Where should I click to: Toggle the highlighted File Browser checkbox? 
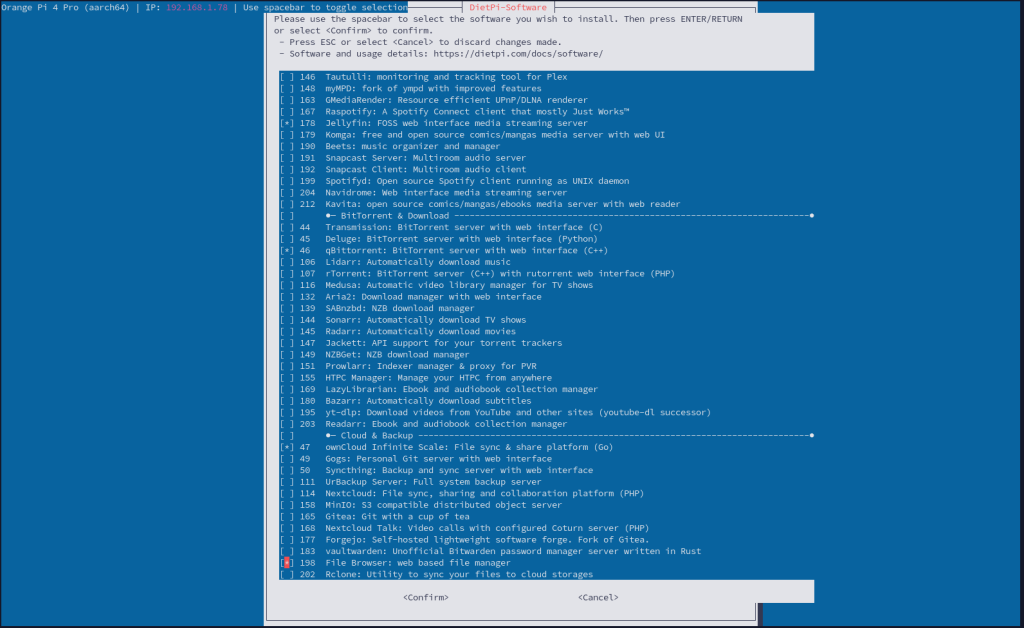pyautogui.click(x=287, y=563)
